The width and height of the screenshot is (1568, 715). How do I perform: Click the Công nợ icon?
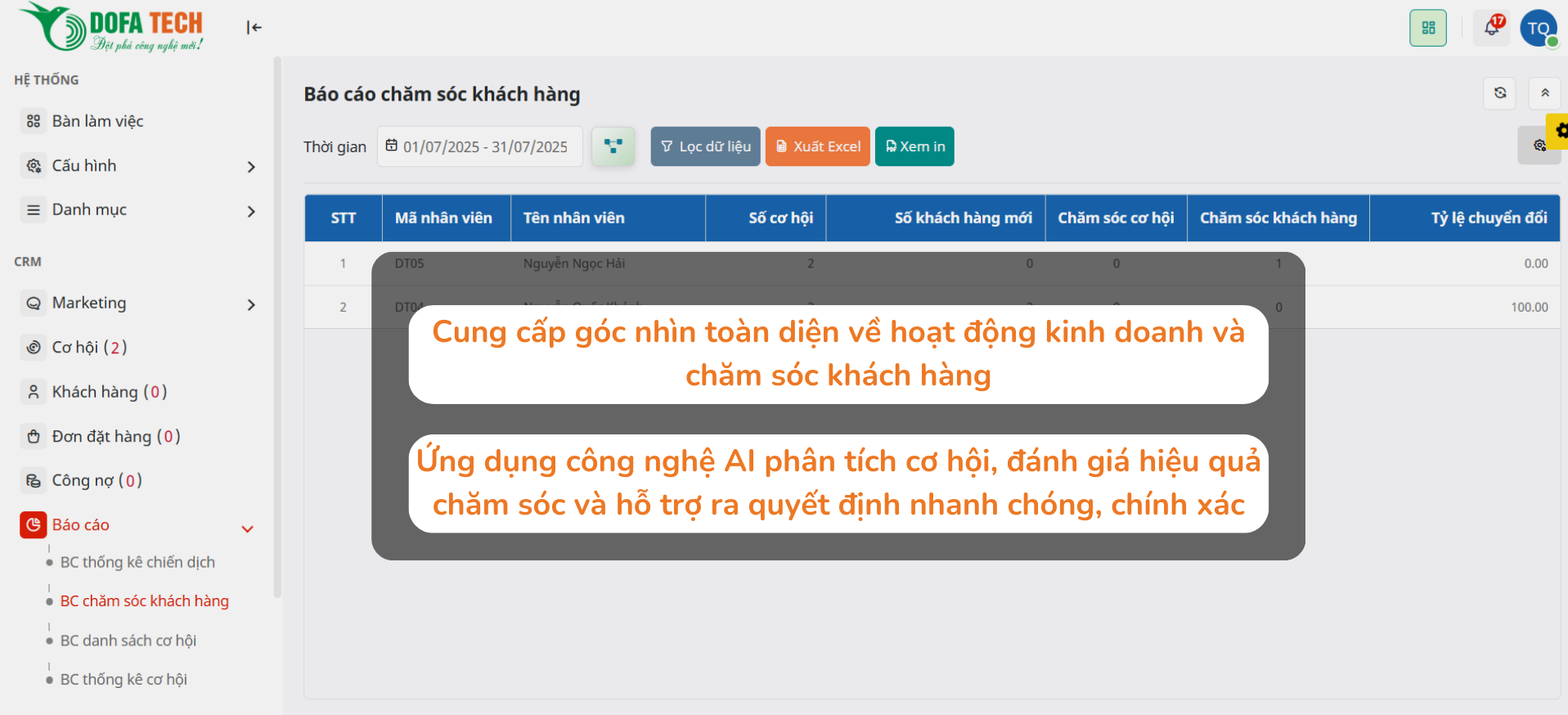point(34,481)
